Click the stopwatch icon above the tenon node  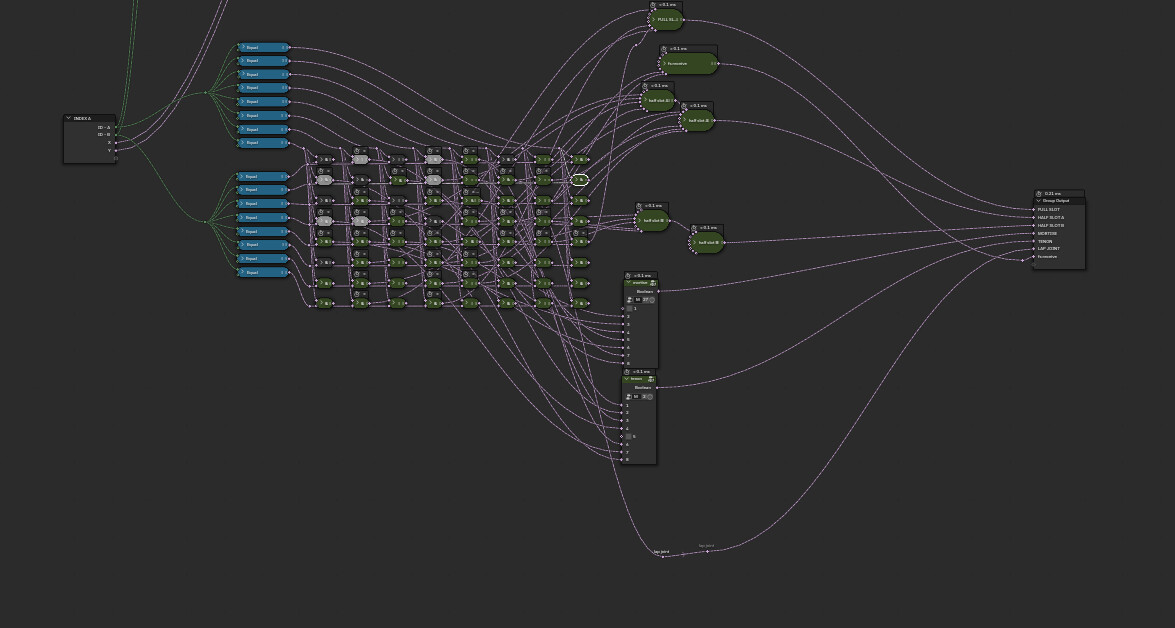(626, 372)
